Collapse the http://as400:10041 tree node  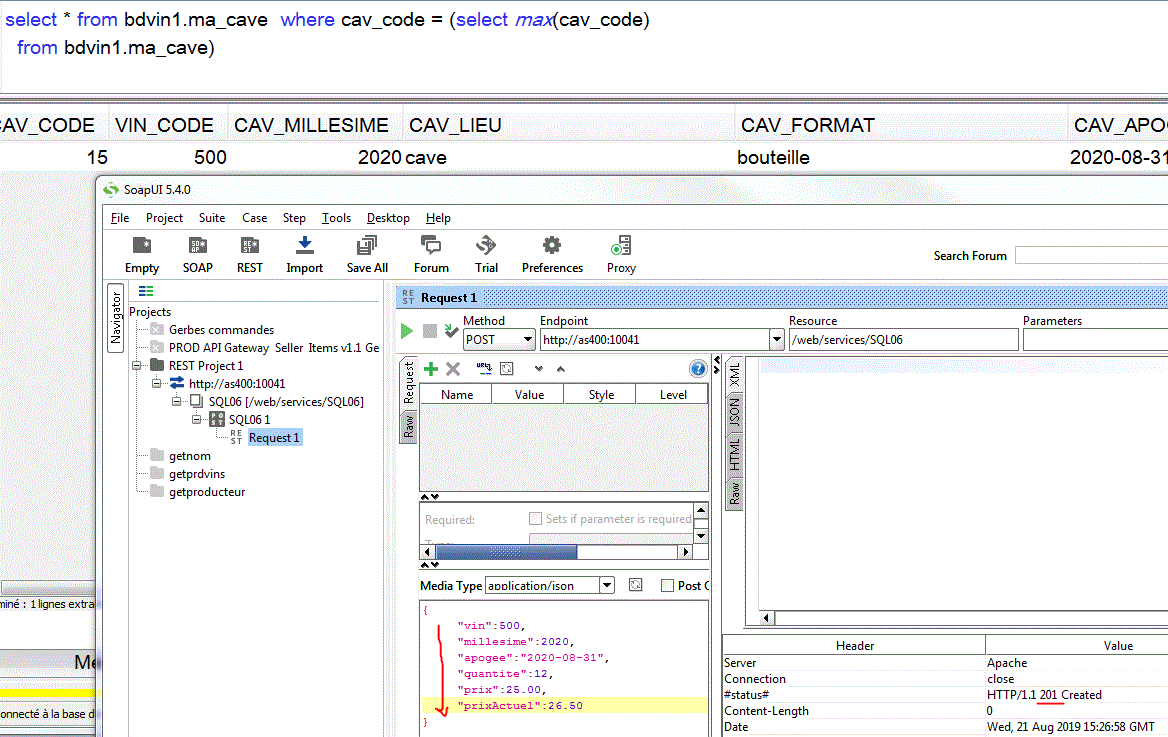click(x=156, y=383)
